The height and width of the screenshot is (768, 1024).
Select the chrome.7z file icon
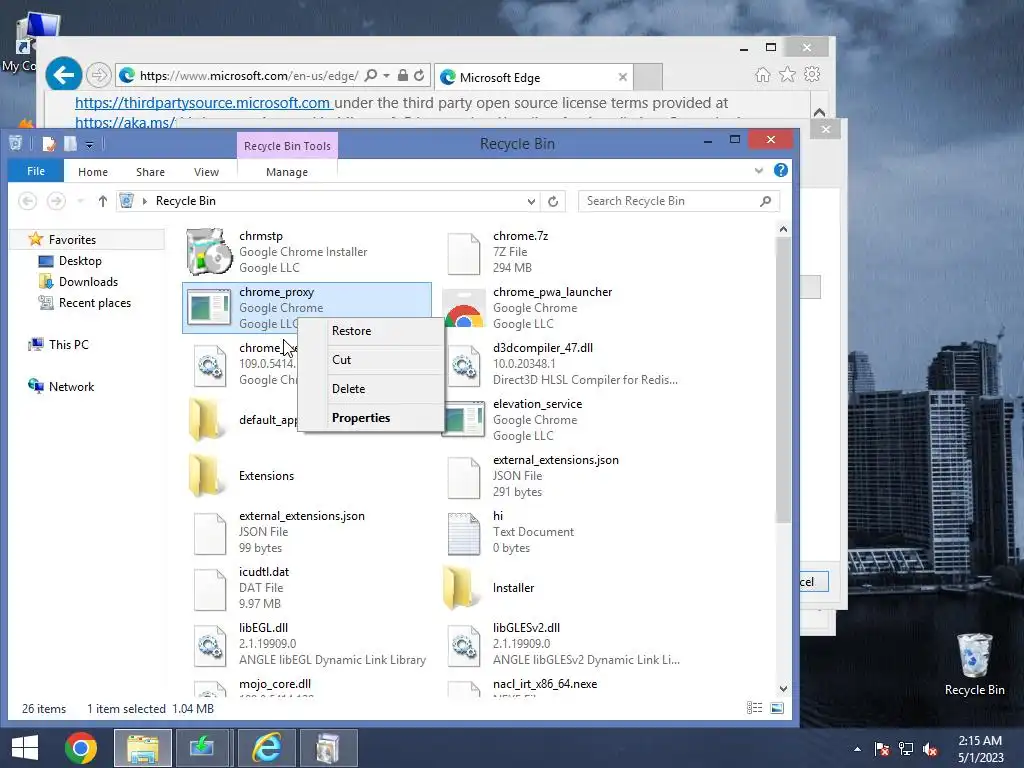pos(464,253)
